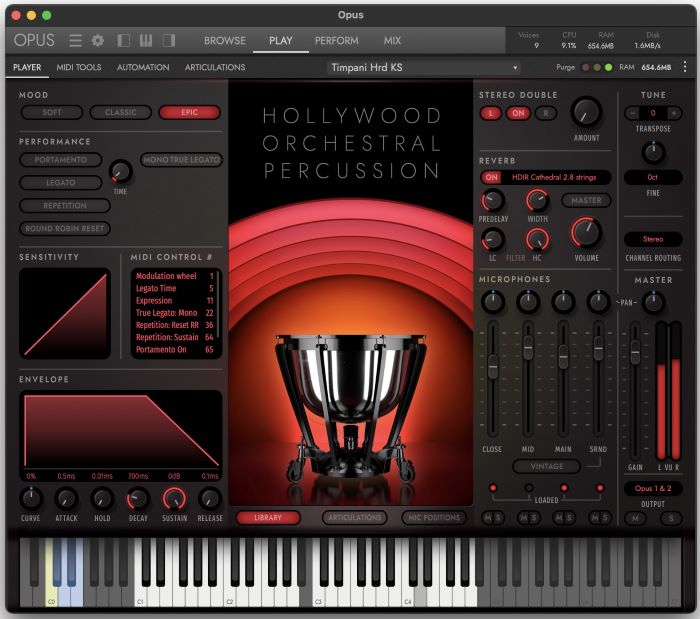Click the Performance Time knob
700x619 pixels.
(x=121, y=172)
